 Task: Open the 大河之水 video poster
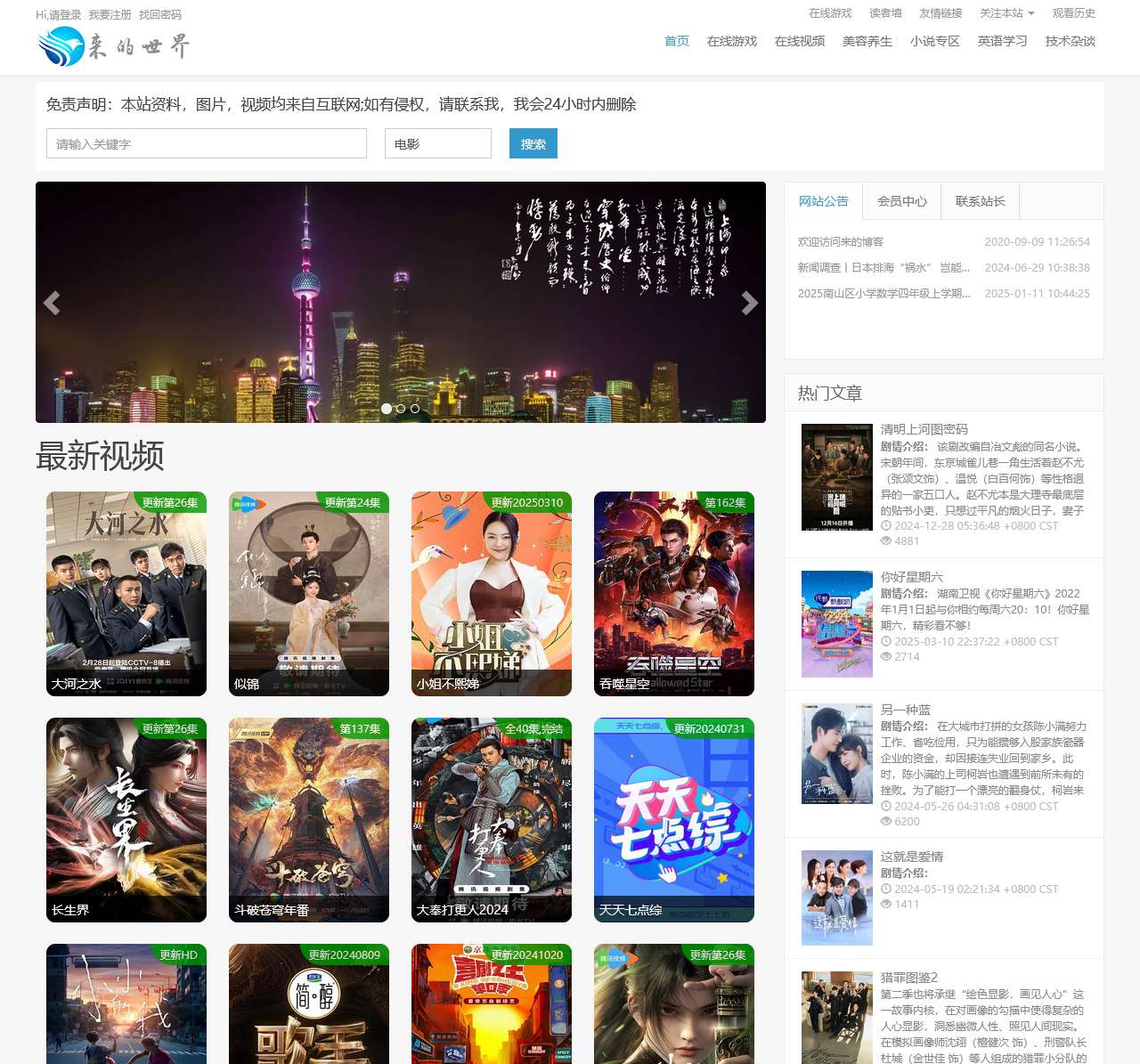click(126, 594)
